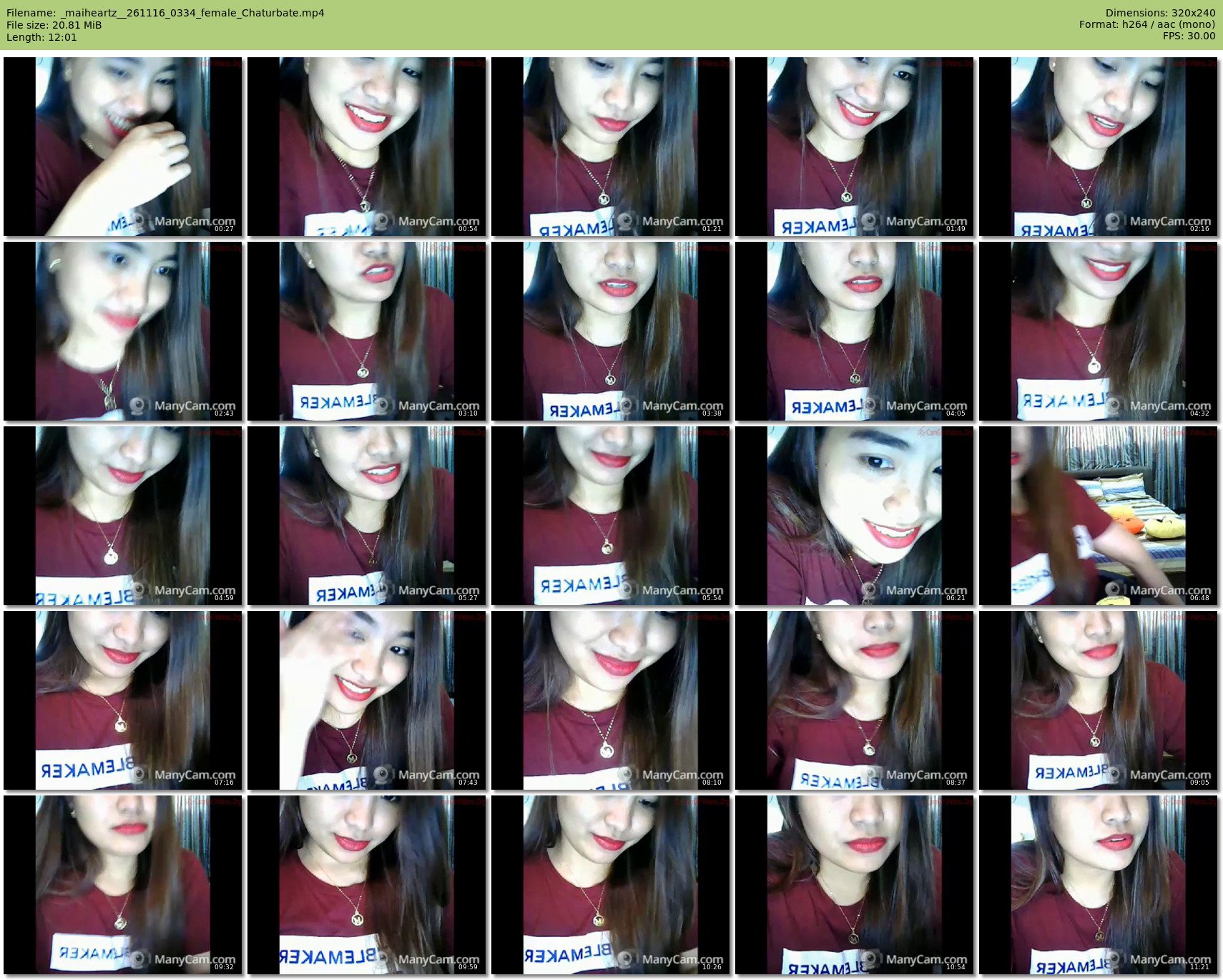Click the 06:48 frame showing the bed
Viewport: 1223px width, 980px height.
tap(1099, 516)
